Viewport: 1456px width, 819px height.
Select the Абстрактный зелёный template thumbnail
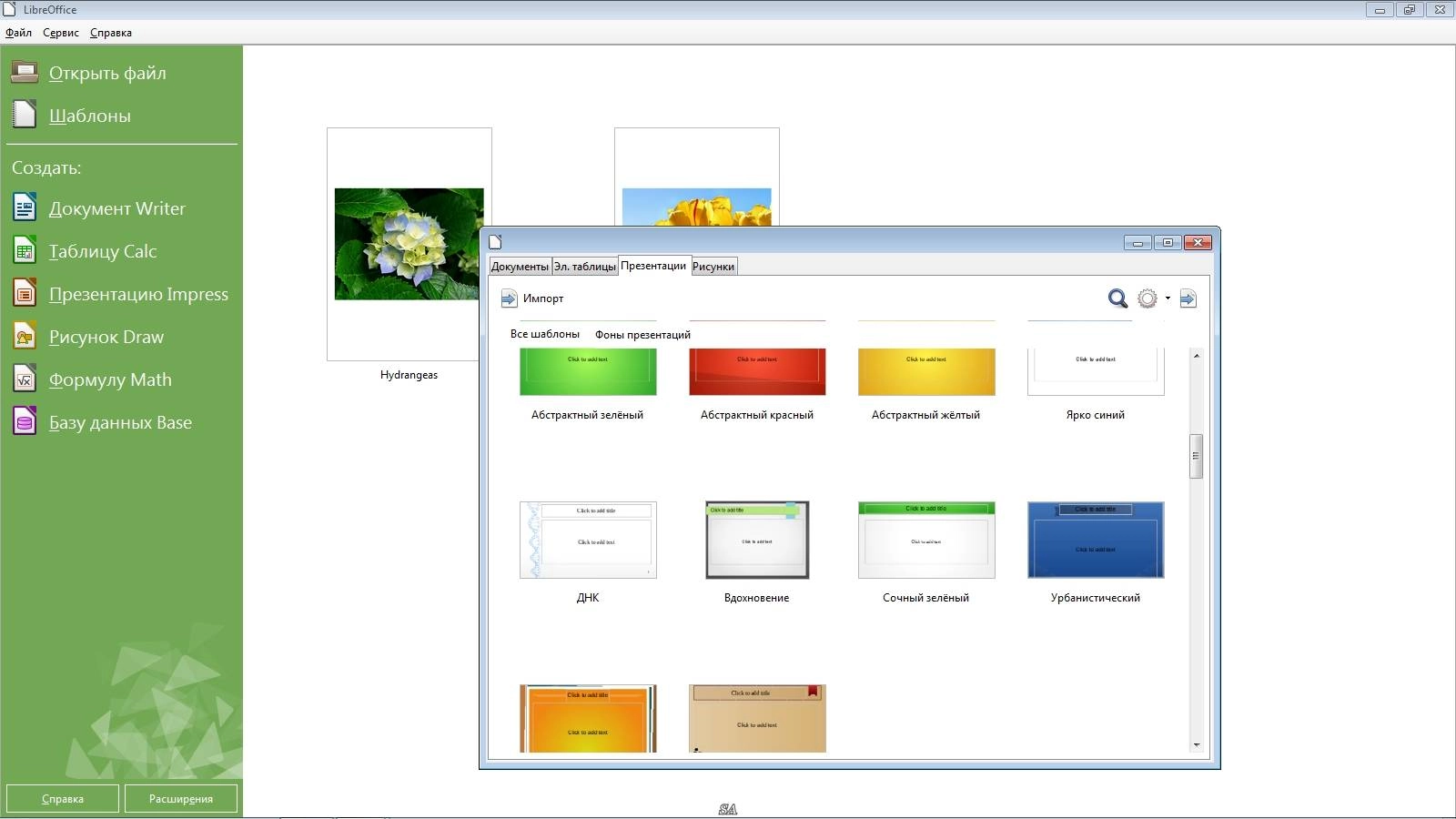tap(588, 371)
